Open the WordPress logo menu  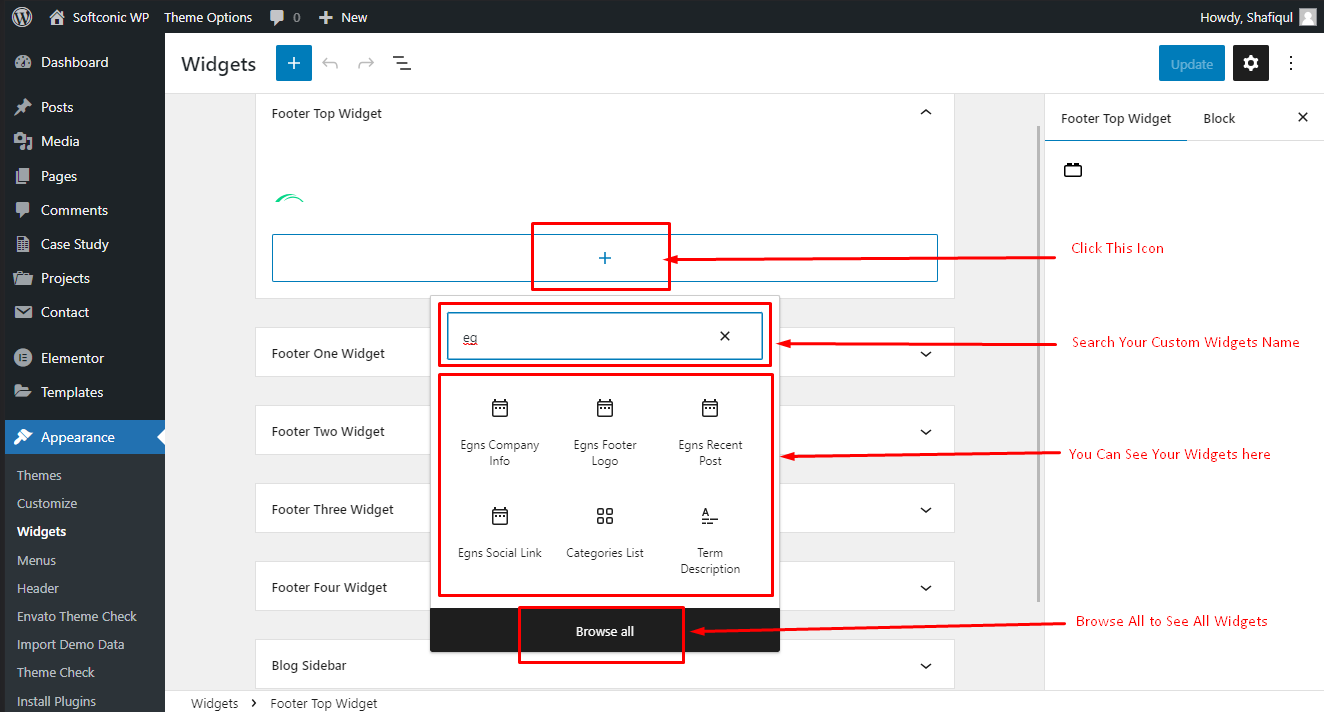click(22, 17)
